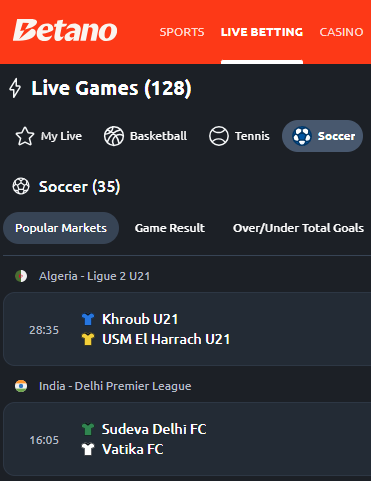Click the My Live star icon
The image size is (371, 481).
tap(25, 136)
